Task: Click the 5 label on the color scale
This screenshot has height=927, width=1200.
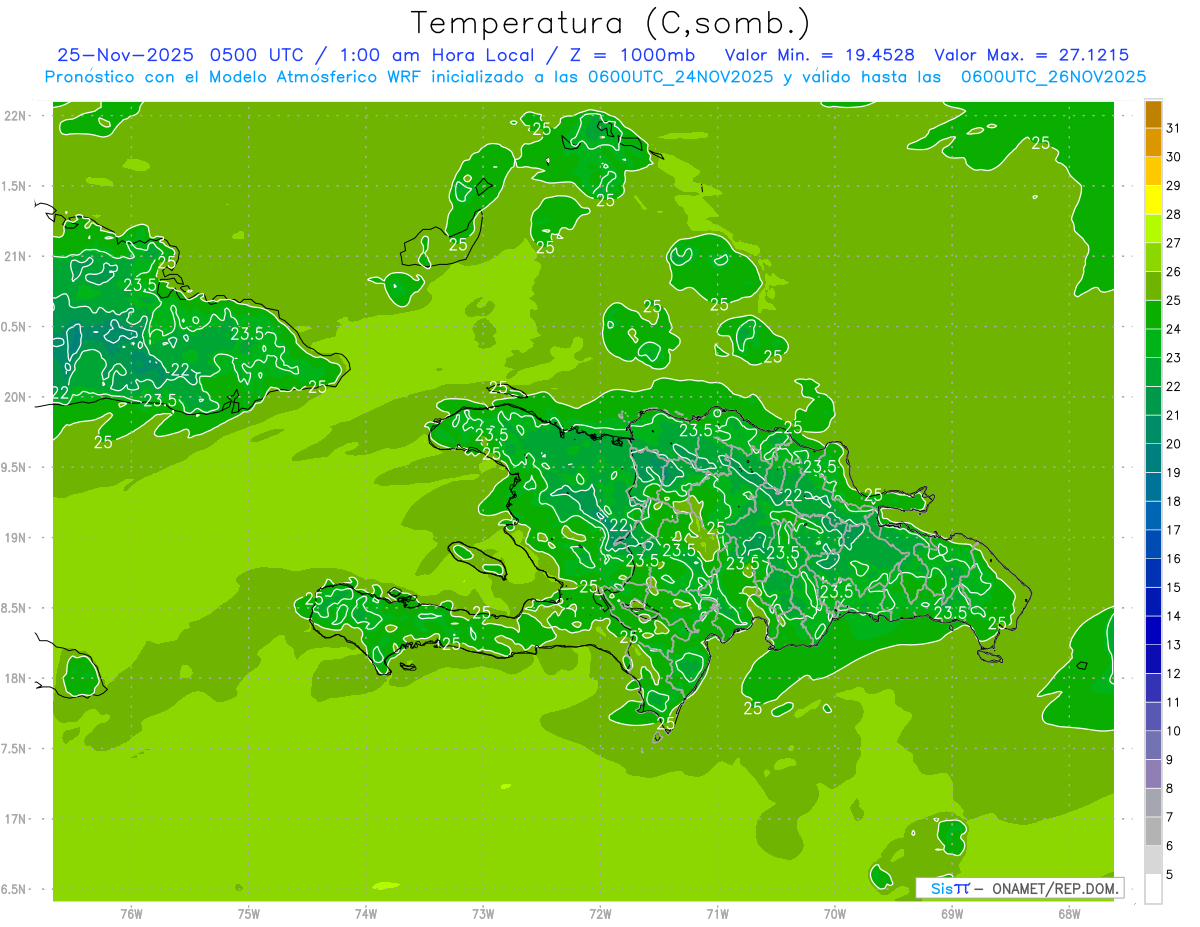Action: pyautogui.click(x=1170, y=875)
